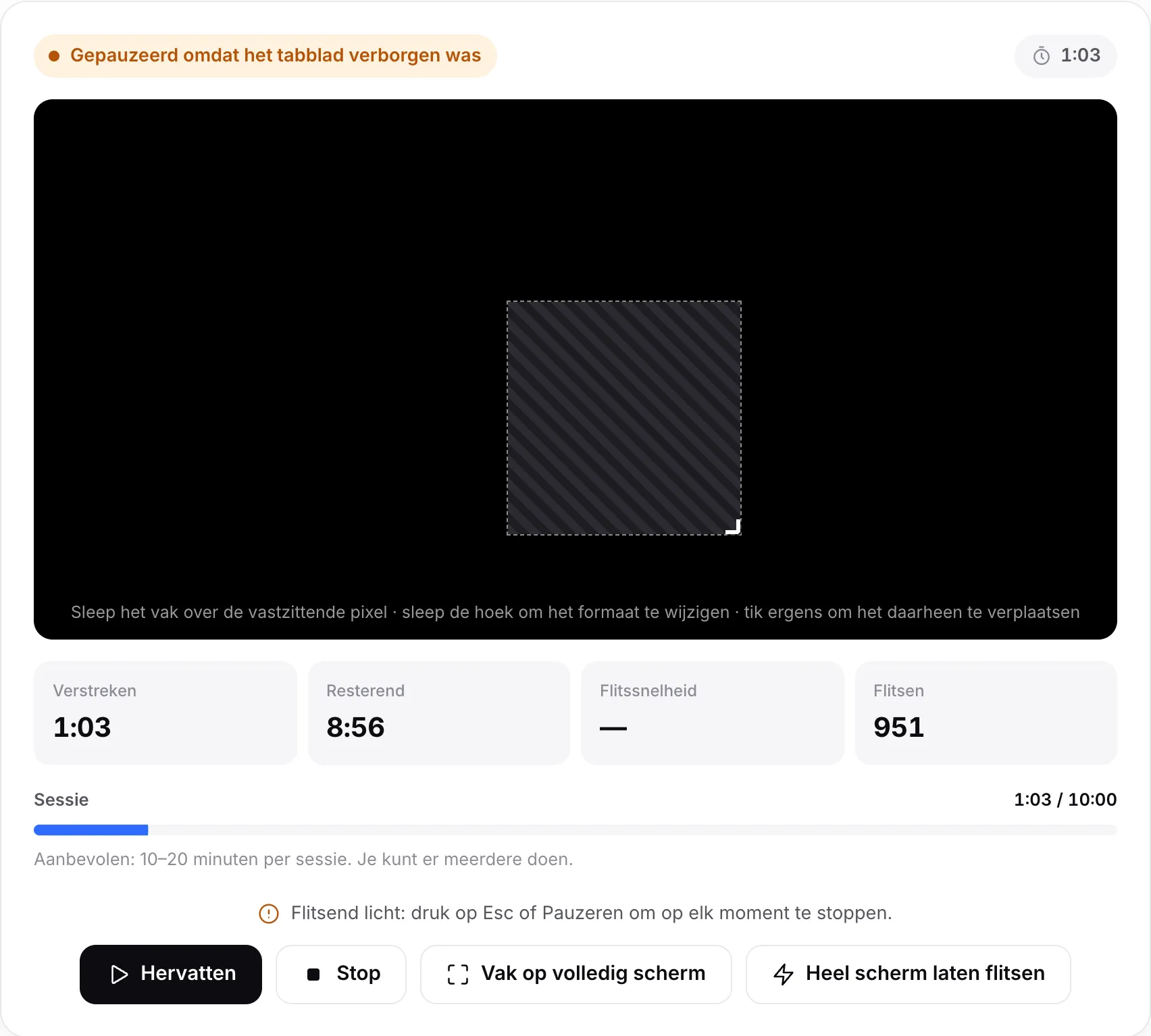Viewport: 1151px width, 1036px height.
Task: Click the paused status badge 'Gepauzeerd omdat het tabblad verborgen was'
Action: (x=265, y=55)
